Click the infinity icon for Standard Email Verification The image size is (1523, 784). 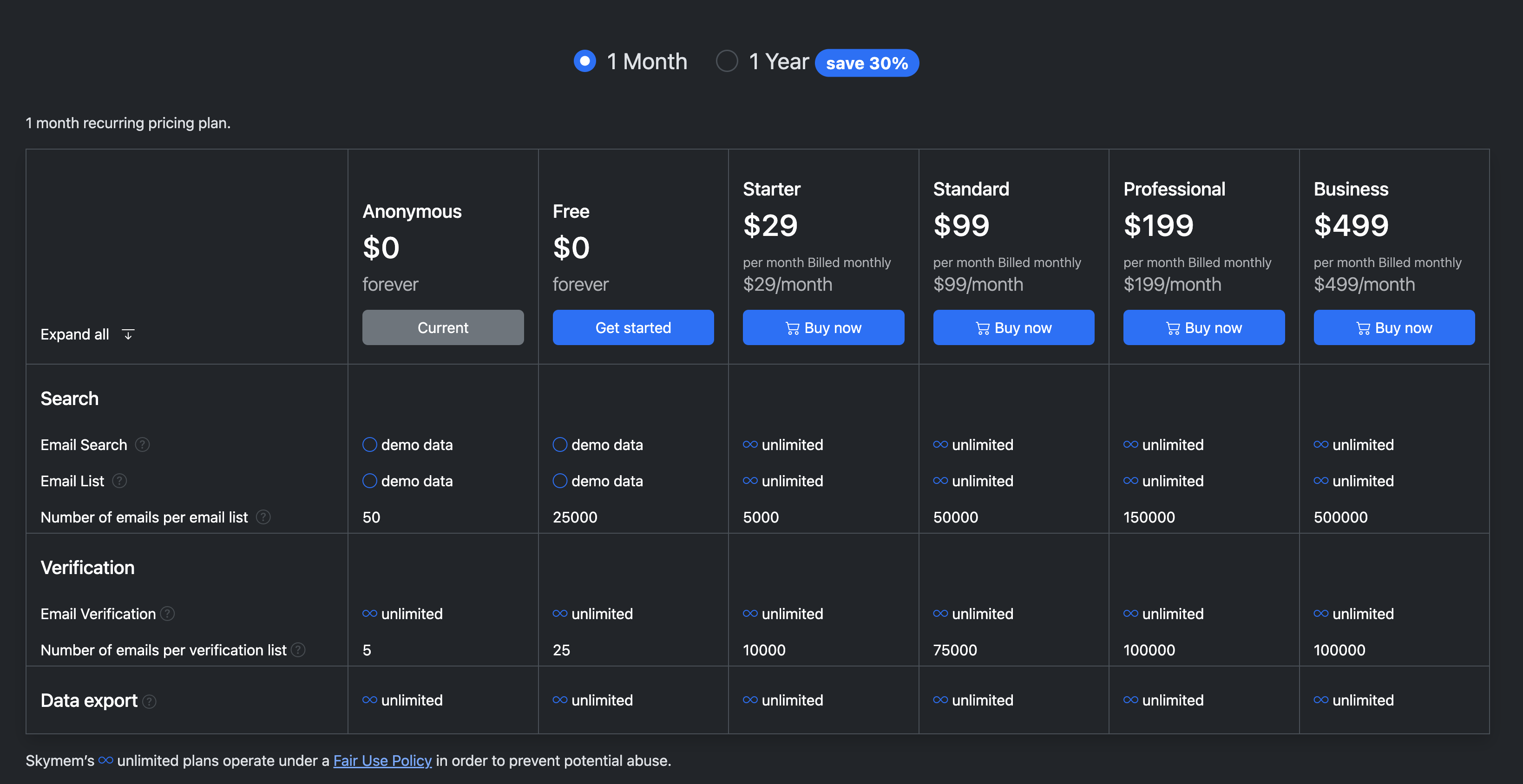pos(941,613)
